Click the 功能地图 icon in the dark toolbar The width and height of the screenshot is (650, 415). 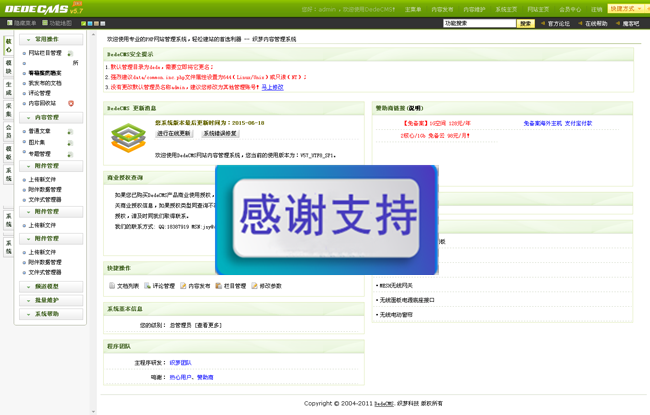[x=45, y=23]
